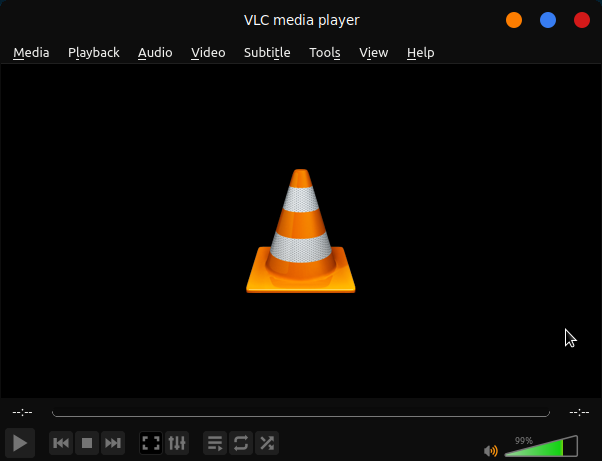Expand the Audio menu
The image size is (602, 461).
click(155, 53)
